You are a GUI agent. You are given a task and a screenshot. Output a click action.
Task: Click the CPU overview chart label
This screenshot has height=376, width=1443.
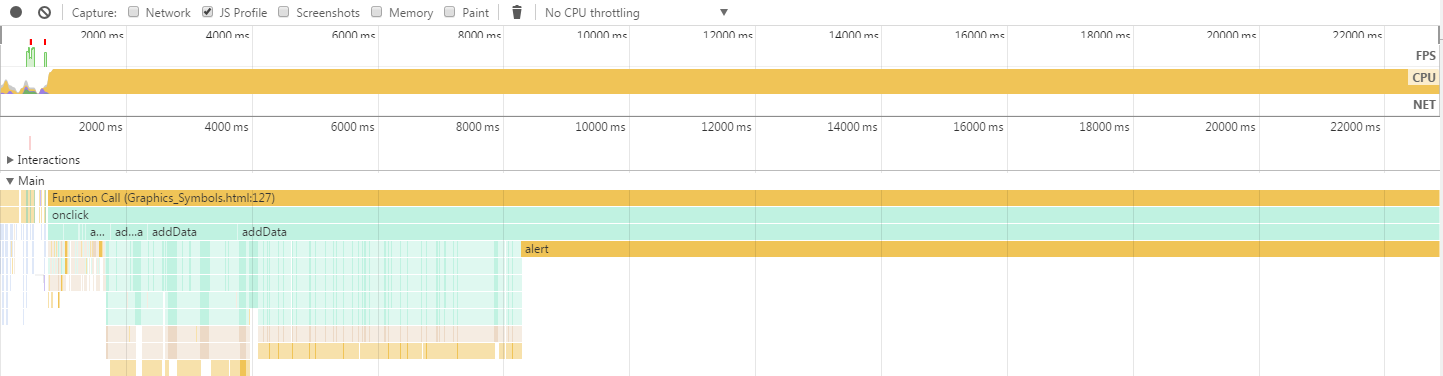[1424, 77]
